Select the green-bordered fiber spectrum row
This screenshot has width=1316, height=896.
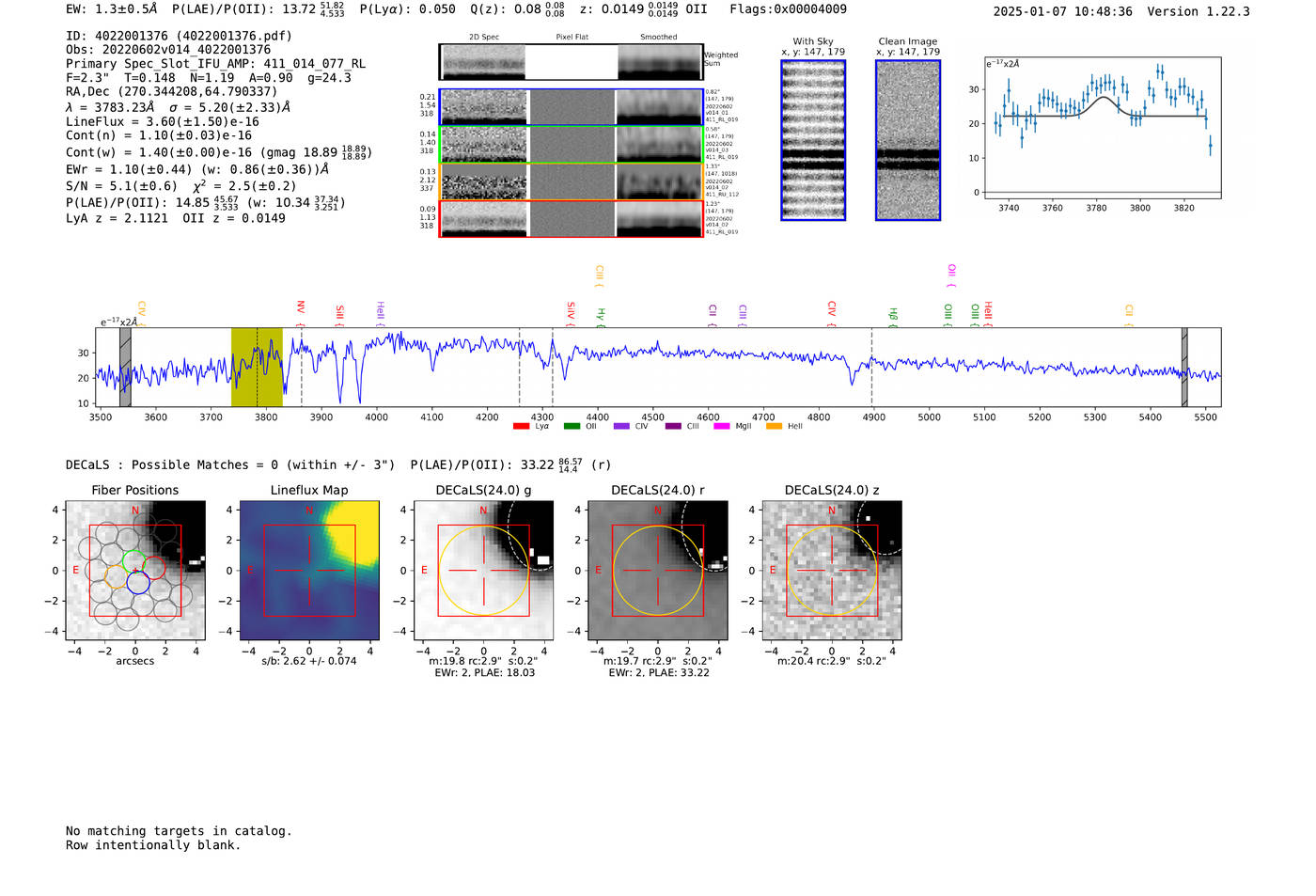(x=572, y=145)
